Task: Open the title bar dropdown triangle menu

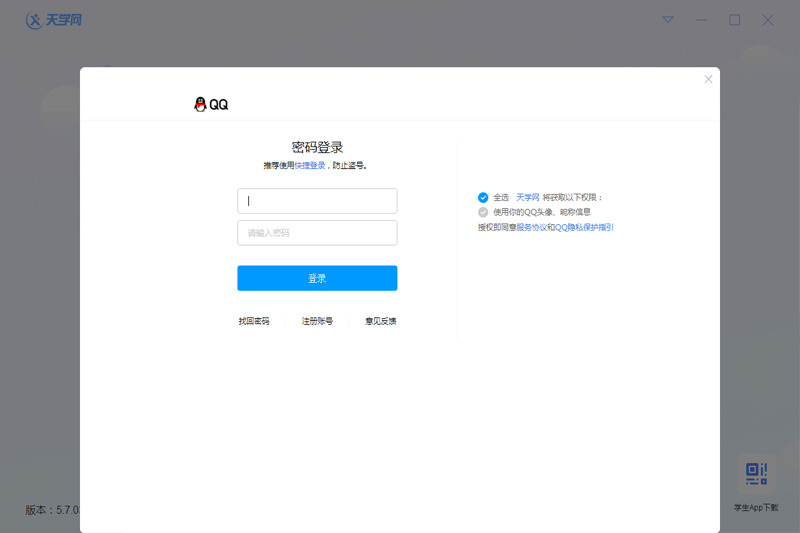Action: (x=668, y=20)
